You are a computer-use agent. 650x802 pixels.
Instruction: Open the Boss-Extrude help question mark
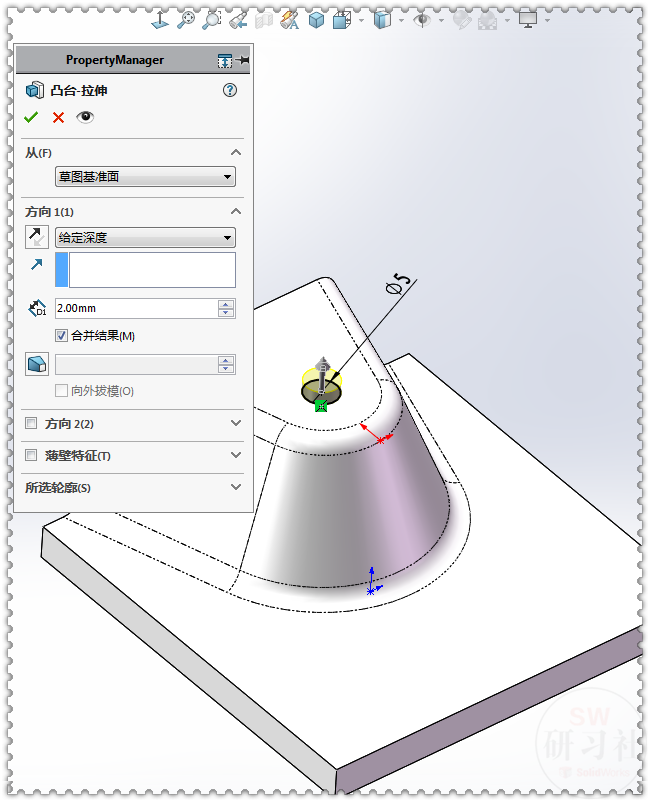click(x=230, y=91)
